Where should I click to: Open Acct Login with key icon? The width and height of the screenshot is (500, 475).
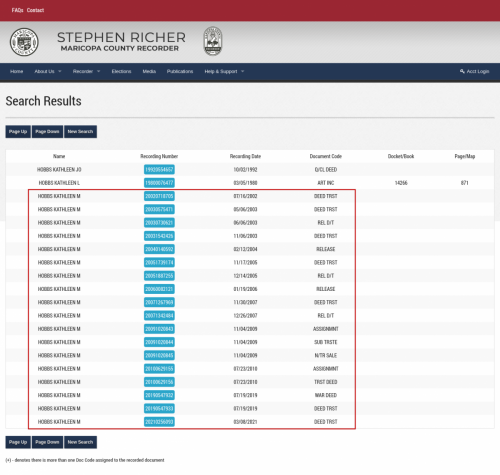(x=474, y=71)
